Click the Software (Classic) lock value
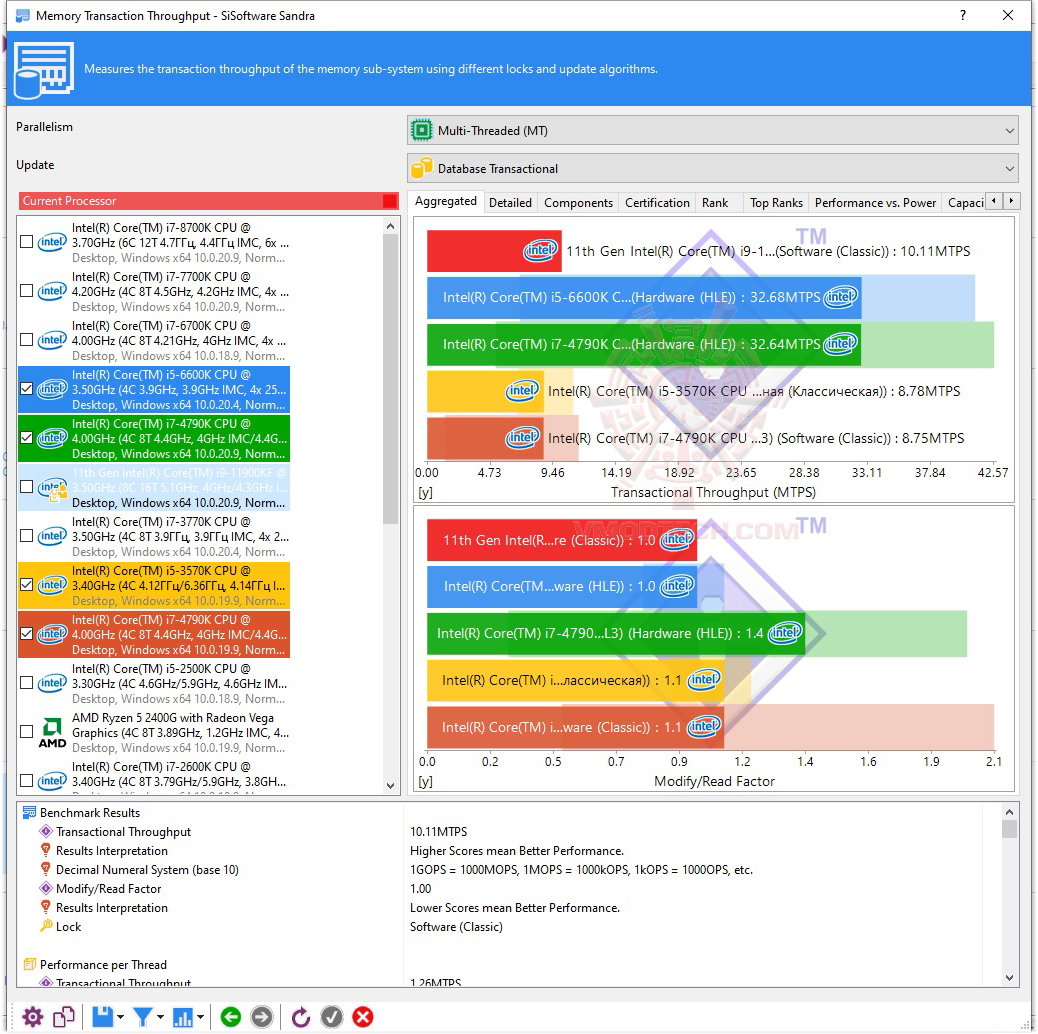 pos(456,927)
